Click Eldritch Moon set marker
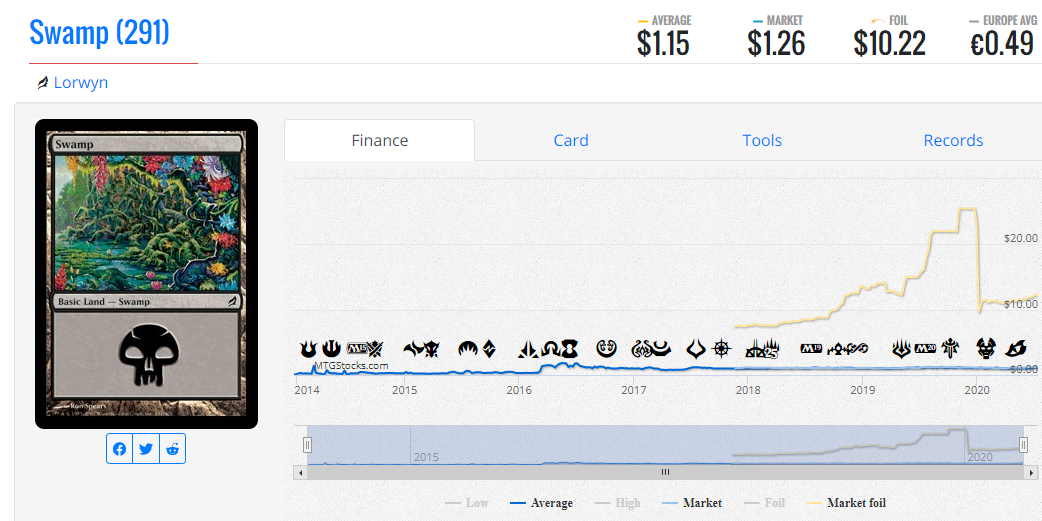This screenshot has width=1042, height=521. point(570,348)
